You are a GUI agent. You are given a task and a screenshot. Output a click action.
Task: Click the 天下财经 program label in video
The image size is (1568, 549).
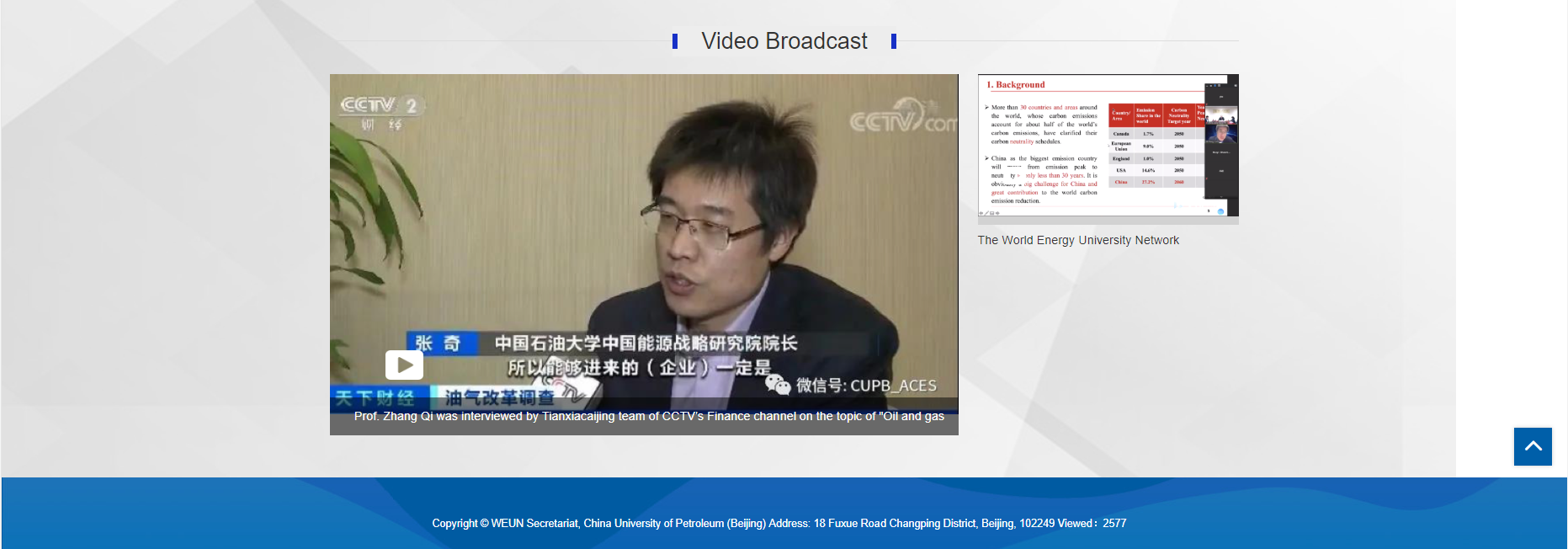tap(375, 397)
